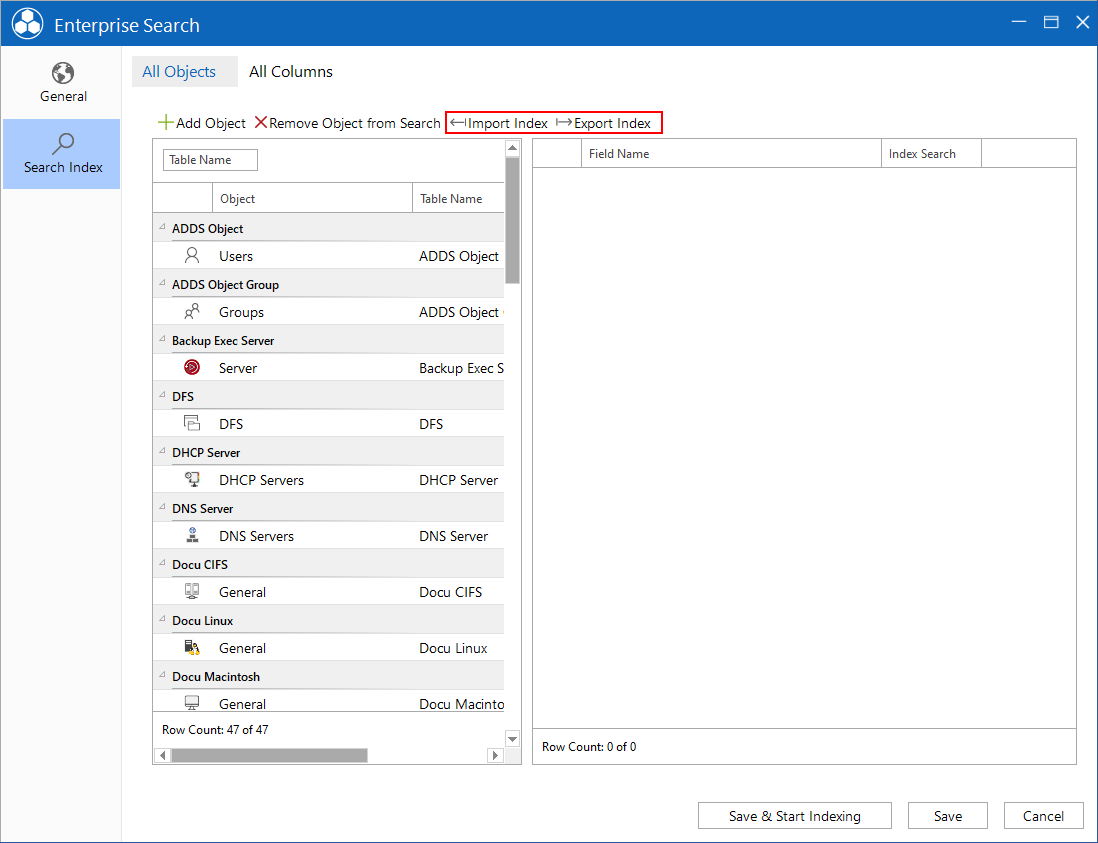Maximize the Enterprise Search window

(1050, 22)
